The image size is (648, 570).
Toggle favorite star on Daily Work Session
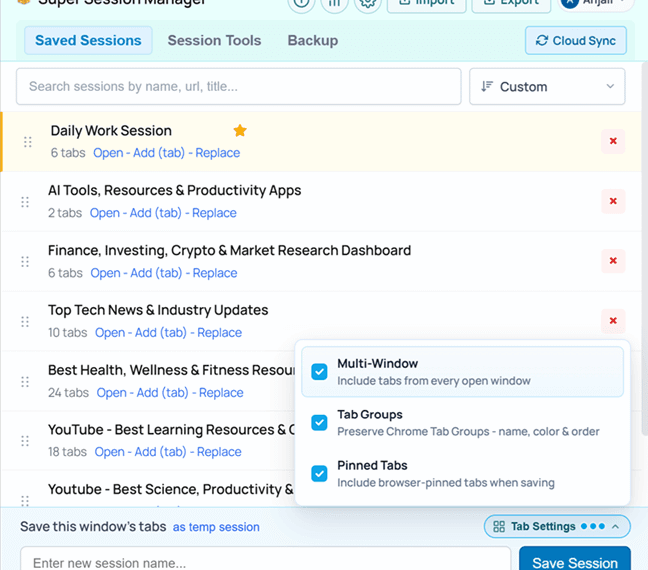pos(240,131)
